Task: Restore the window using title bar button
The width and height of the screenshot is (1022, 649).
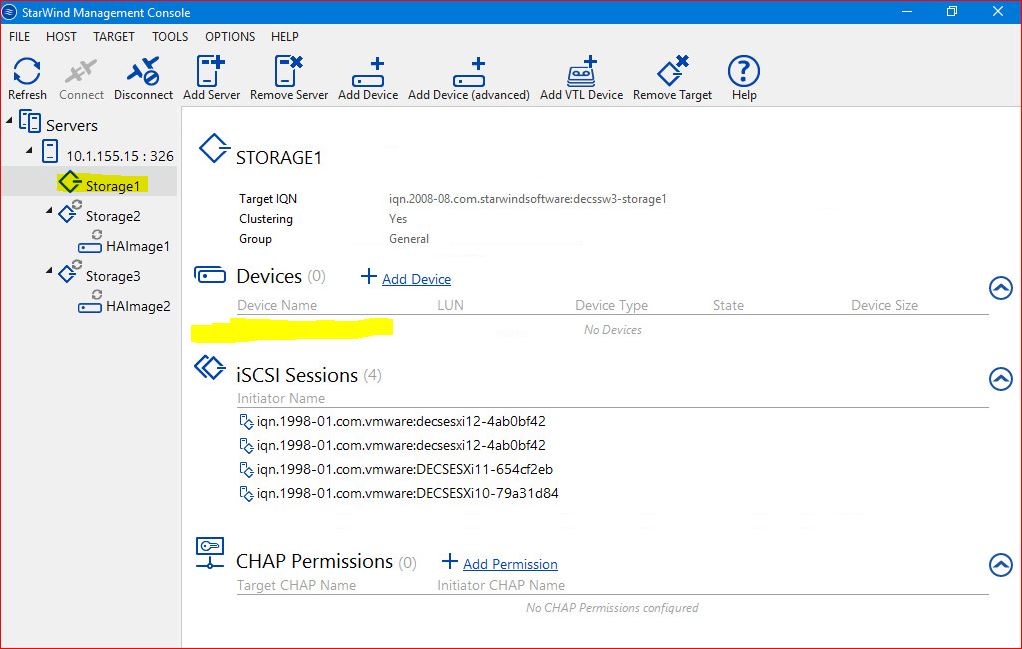Action: coord(952,11)
